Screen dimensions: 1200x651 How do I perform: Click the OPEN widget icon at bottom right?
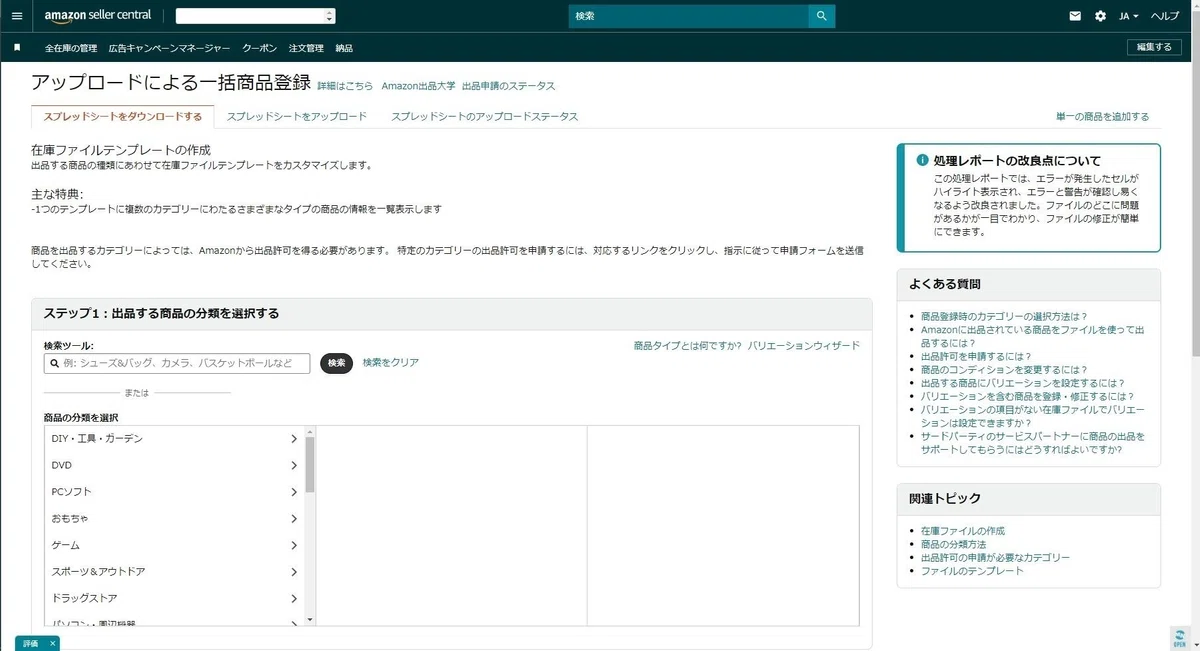pyautogui.click(x=1178, y=638)
